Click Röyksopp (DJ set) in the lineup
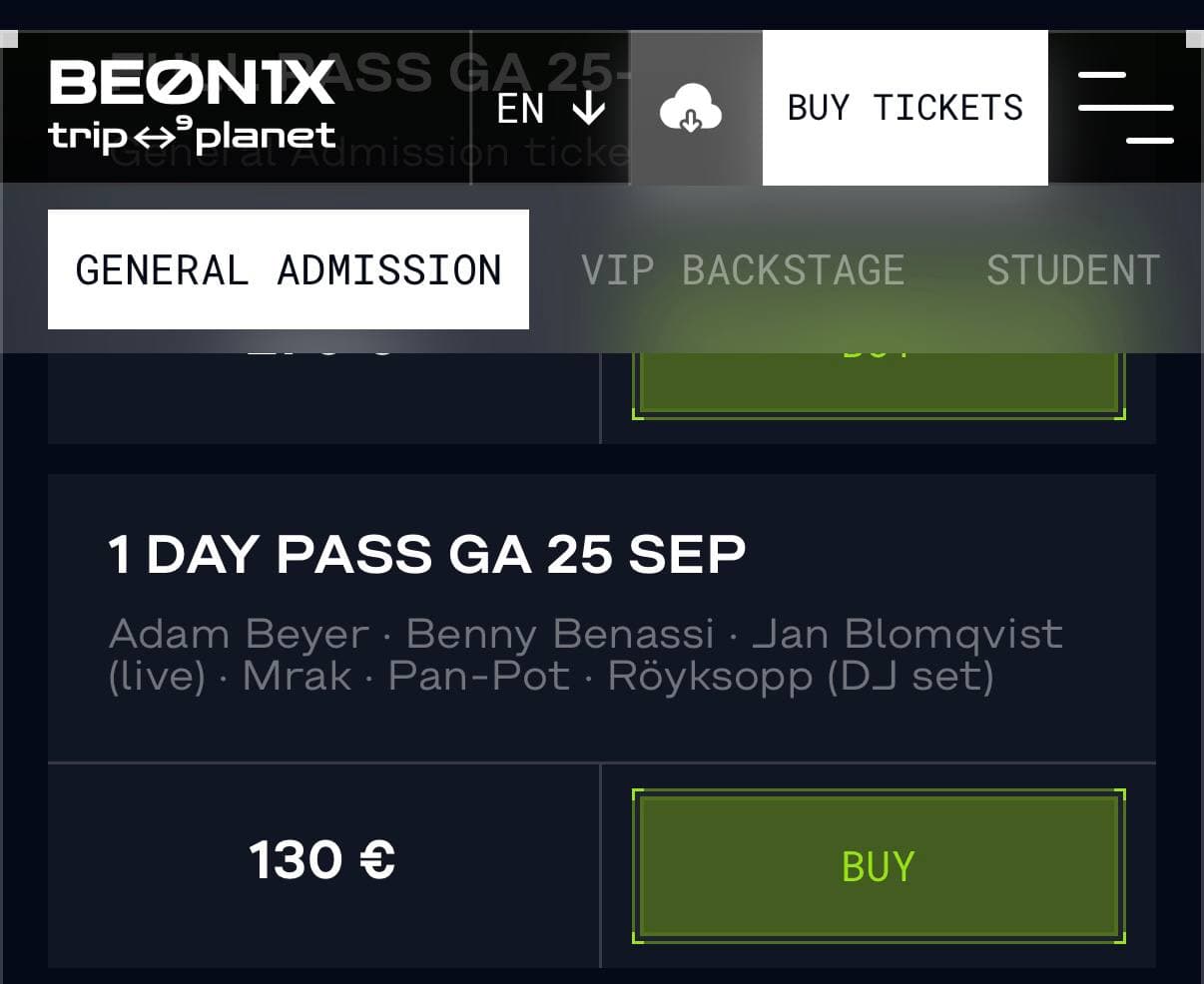 tap(802, 678)
